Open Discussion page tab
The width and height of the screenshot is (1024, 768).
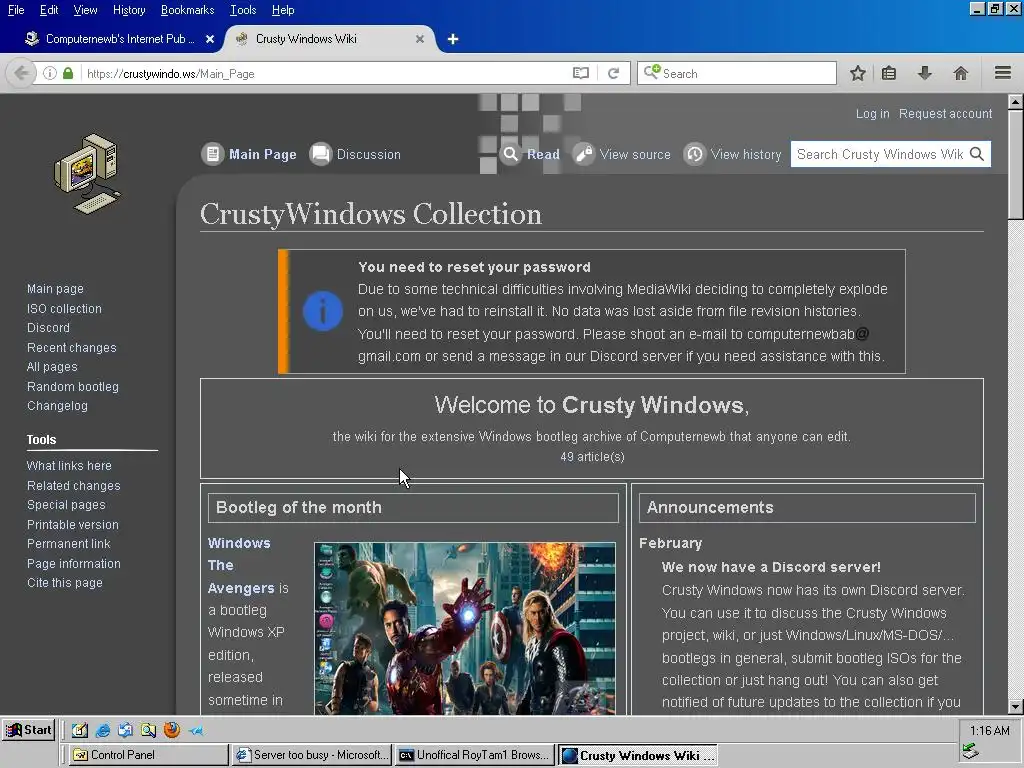click(368, 155)
